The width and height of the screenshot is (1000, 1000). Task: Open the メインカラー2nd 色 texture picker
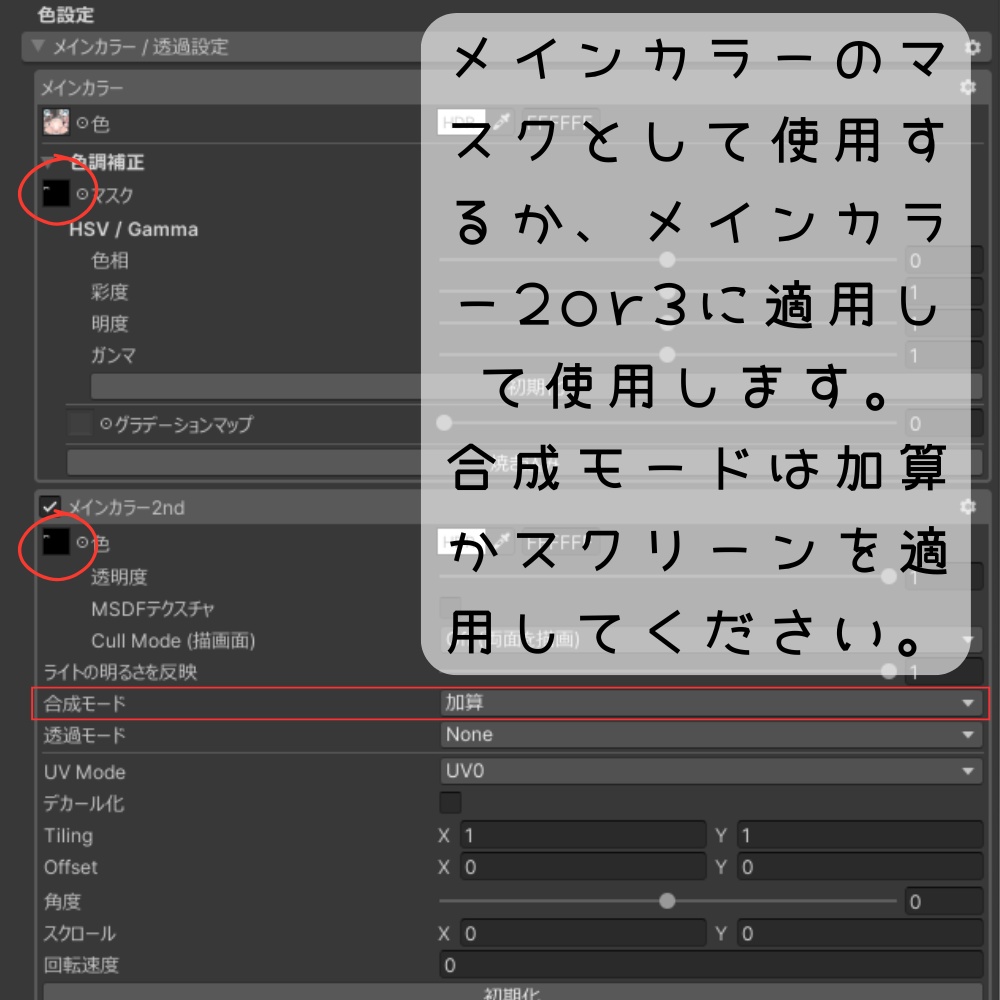pos(82,542)
